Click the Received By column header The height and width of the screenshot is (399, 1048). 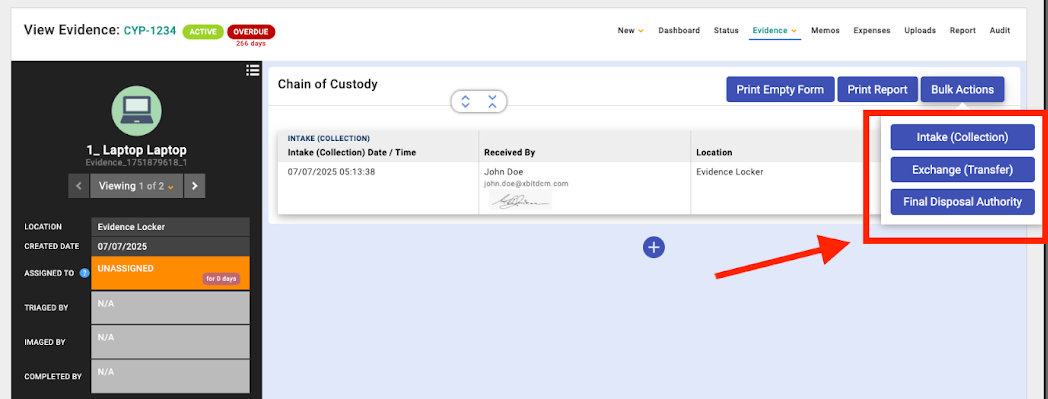tap(509, 152)
